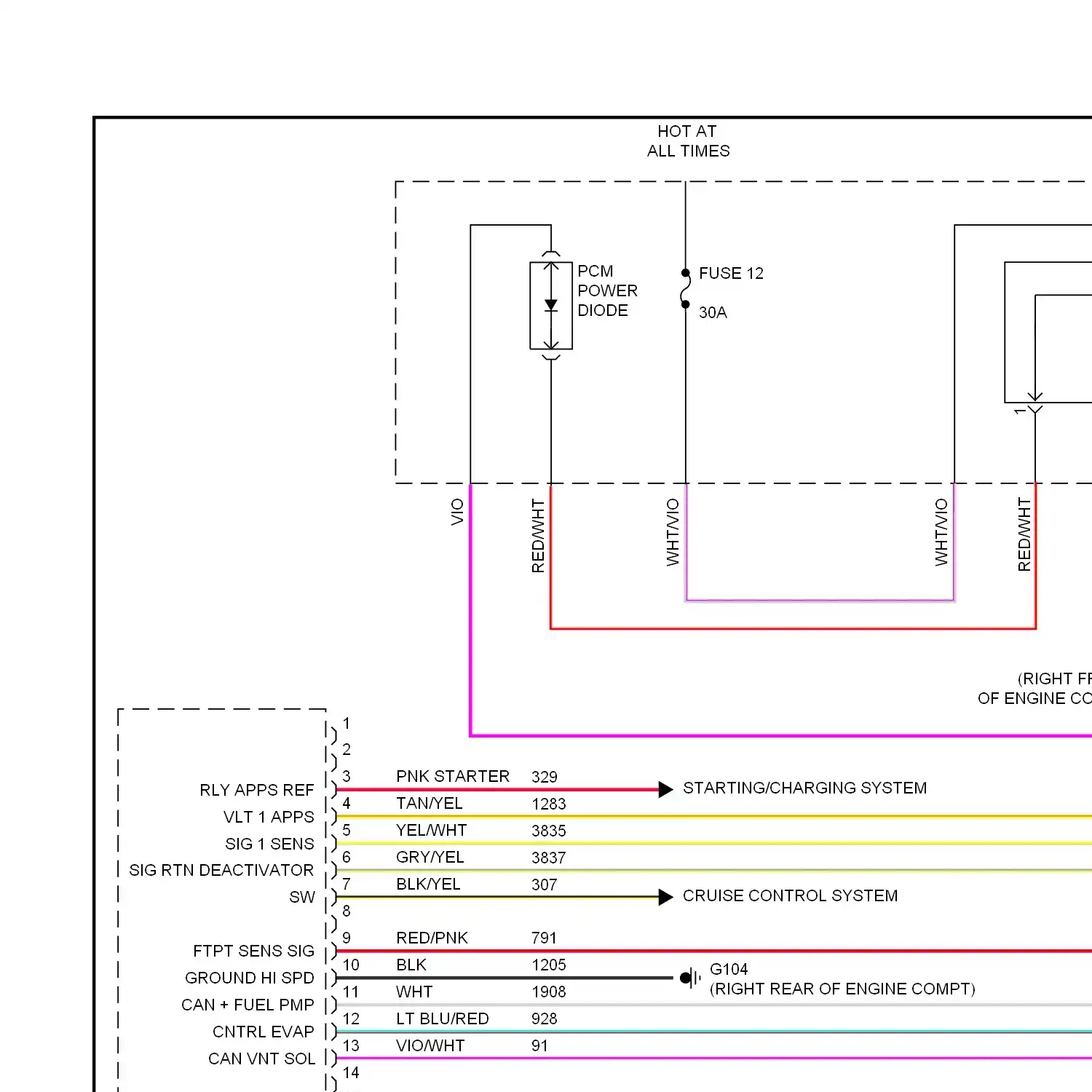
Task: Click the CRUISE CONTROL SYSTEM label
Action: [790, 895]
